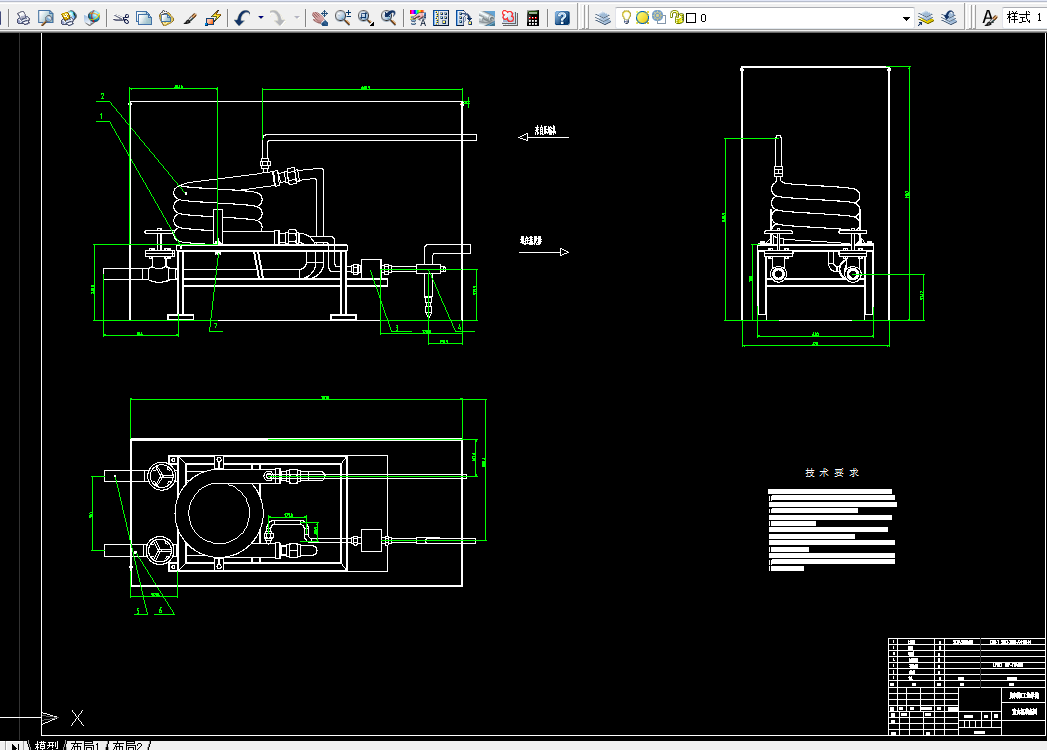
Task: Click the Cut scissors icon
Action: click(x=121, y=18)
